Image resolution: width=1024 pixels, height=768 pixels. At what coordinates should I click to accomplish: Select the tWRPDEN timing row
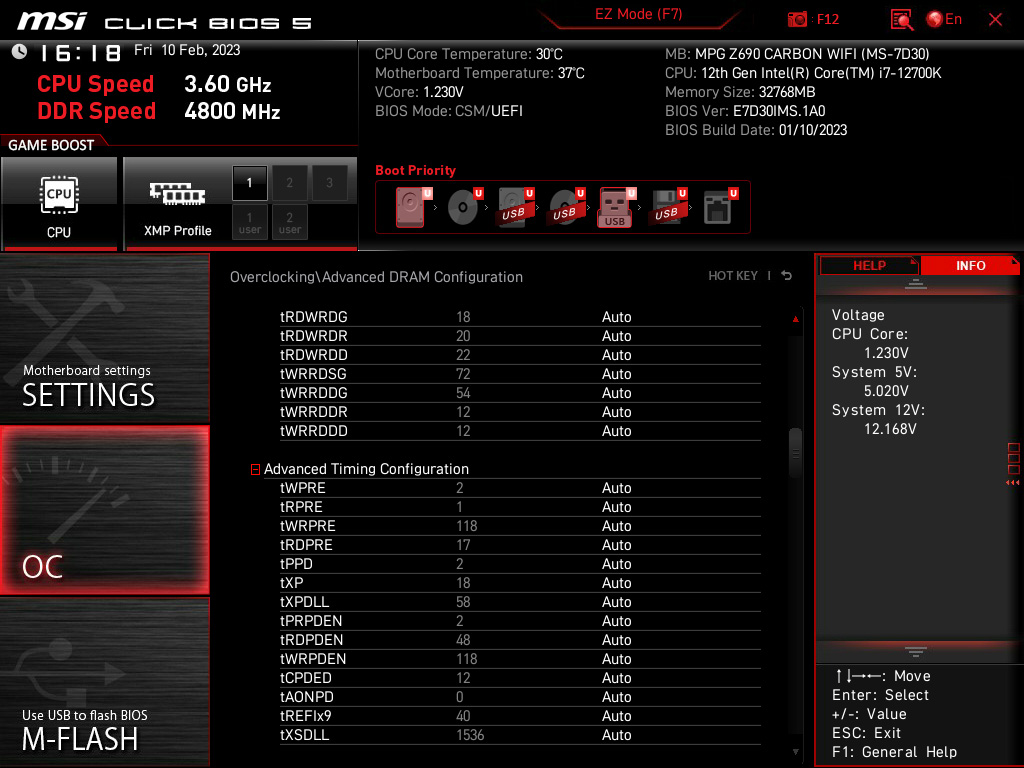tap(520, 659)
